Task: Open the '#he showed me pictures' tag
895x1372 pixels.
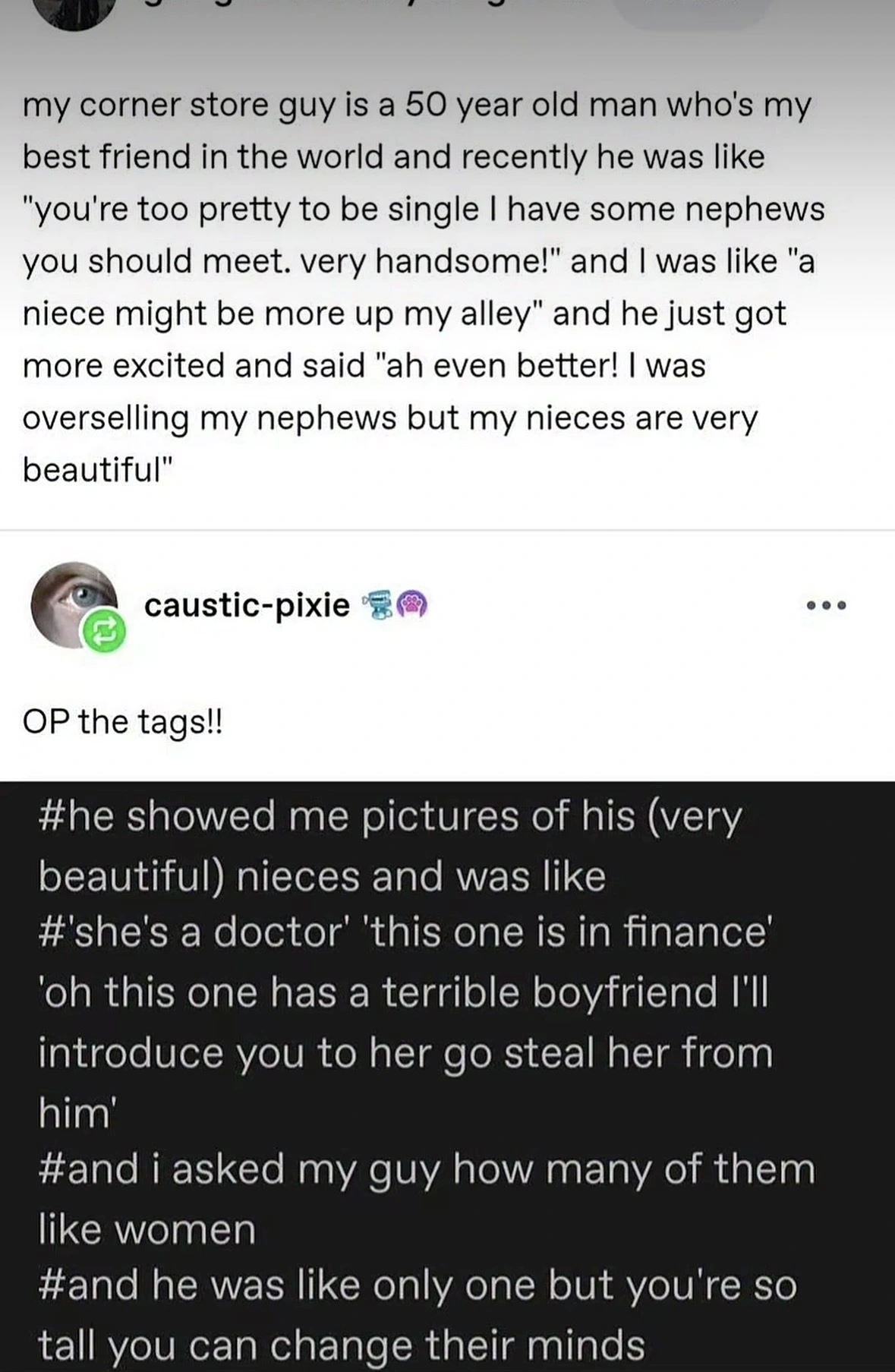Action: coord(389,817)
